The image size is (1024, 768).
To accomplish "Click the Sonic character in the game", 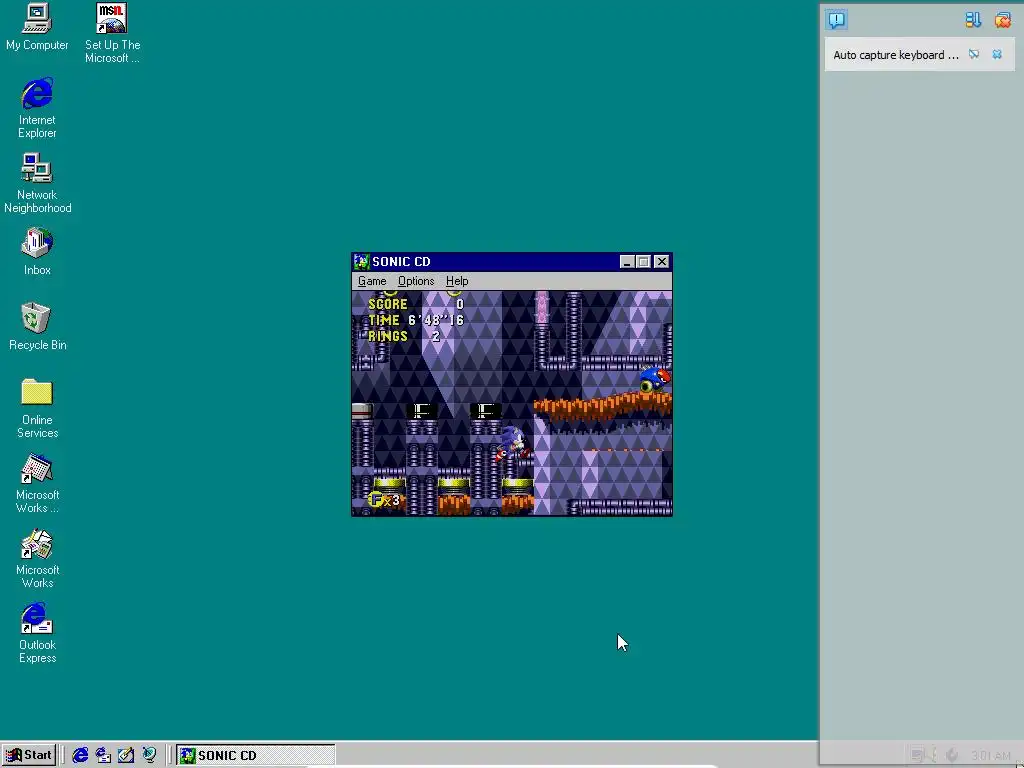I will point(513,443).
